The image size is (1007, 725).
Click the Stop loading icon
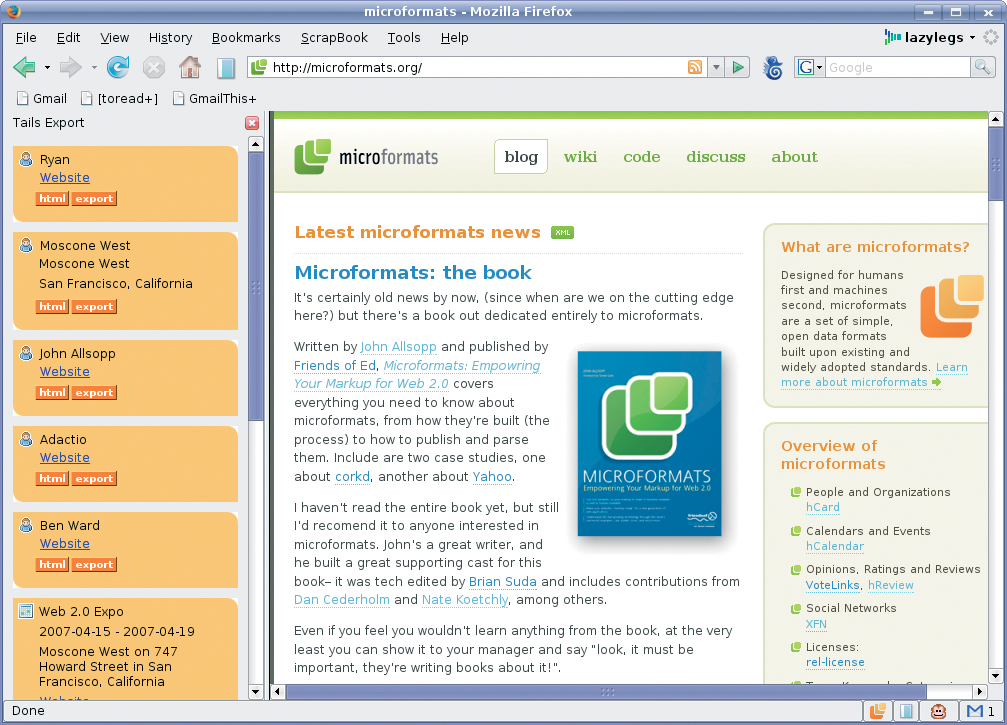pyautogui.click(x=153, y=67)
